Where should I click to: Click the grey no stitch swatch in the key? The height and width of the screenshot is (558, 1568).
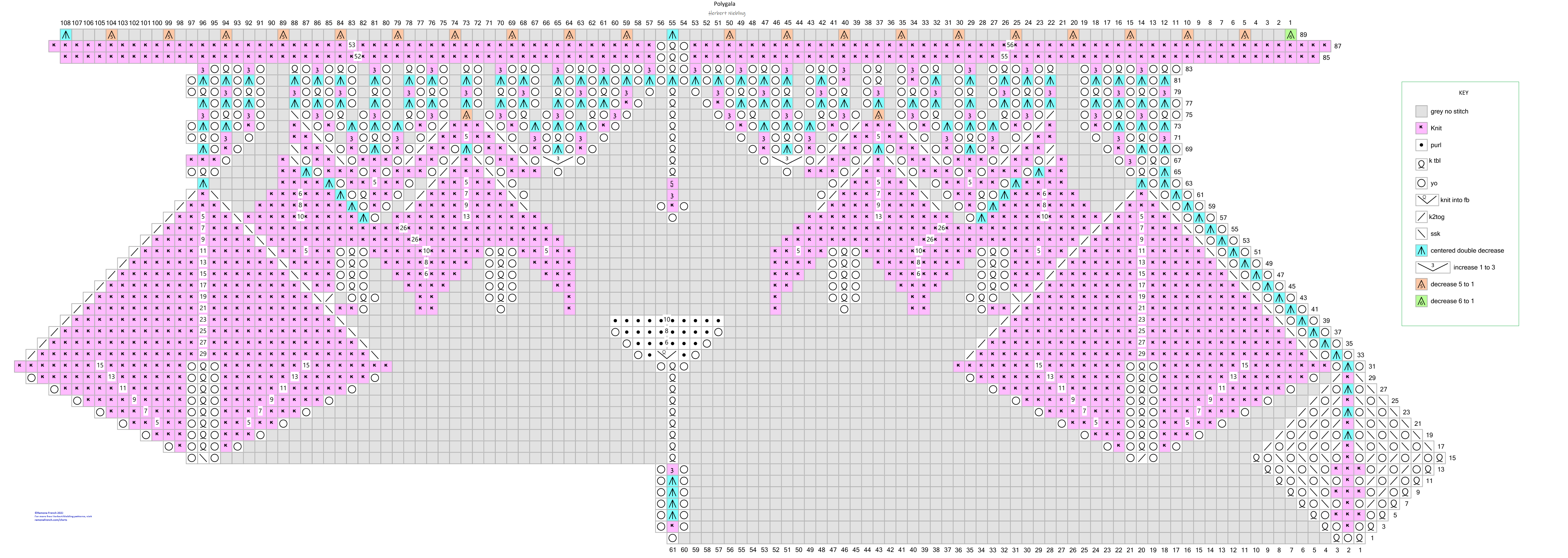click(x=1421, y=111)
